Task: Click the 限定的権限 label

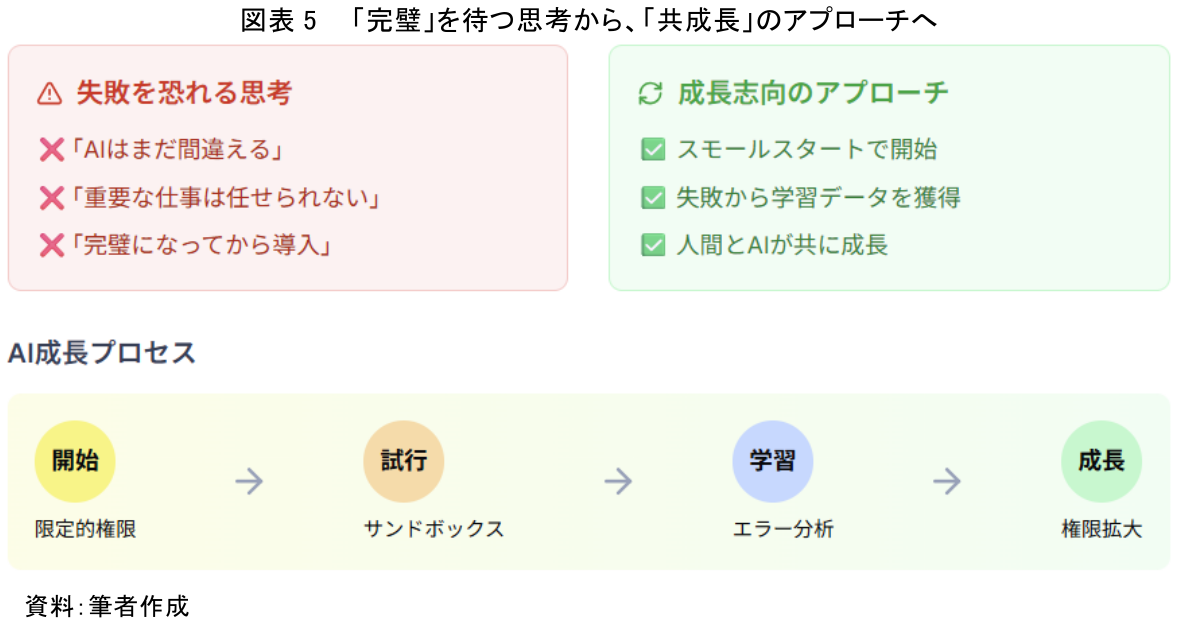Action: tap(85, 530)
